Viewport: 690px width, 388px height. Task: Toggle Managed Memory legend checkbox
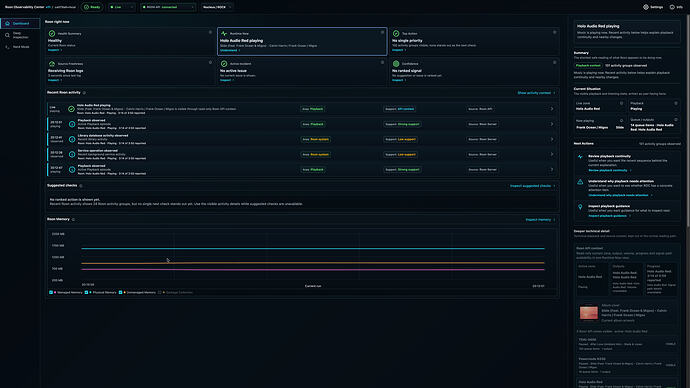tap(51, 292)
